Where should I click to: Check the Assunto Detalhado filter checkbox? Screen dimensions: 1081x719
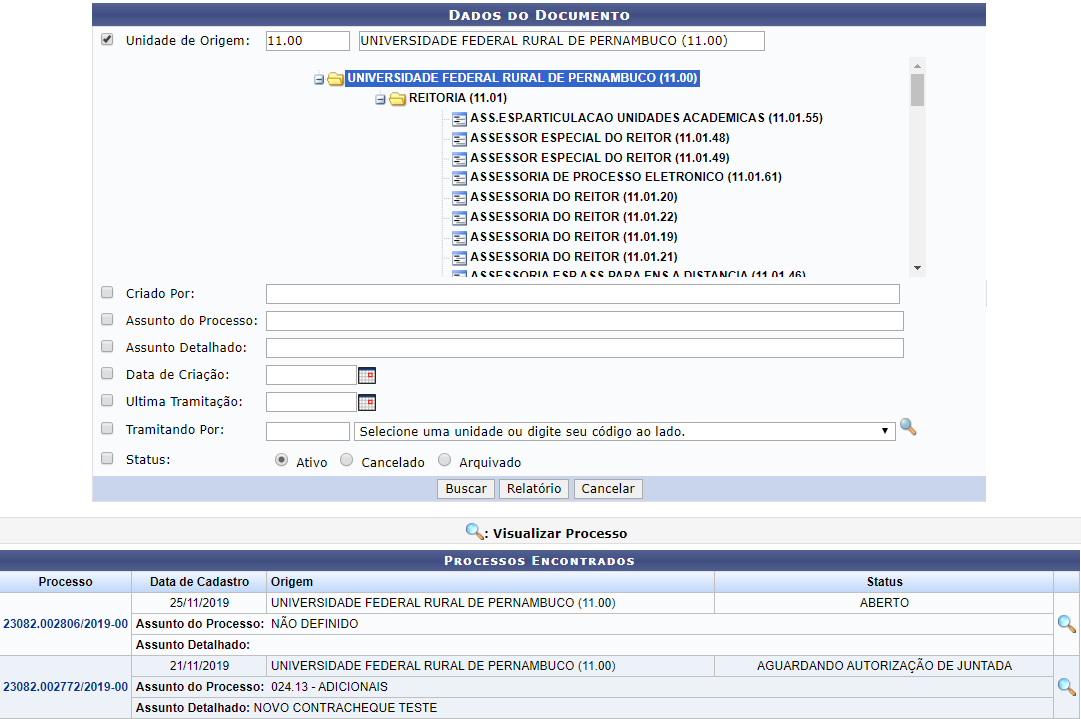(x=107, y=346)
